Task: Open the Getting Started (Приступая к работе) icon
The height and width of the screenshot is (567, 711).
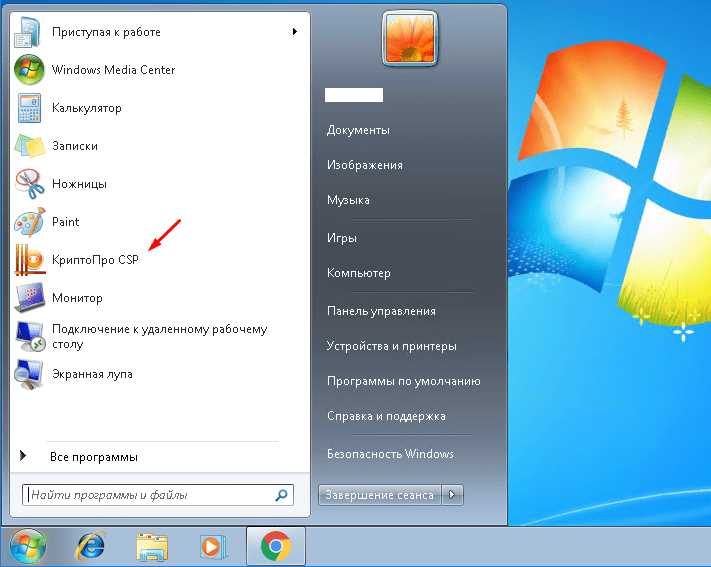Action: [x=28, y=32]
